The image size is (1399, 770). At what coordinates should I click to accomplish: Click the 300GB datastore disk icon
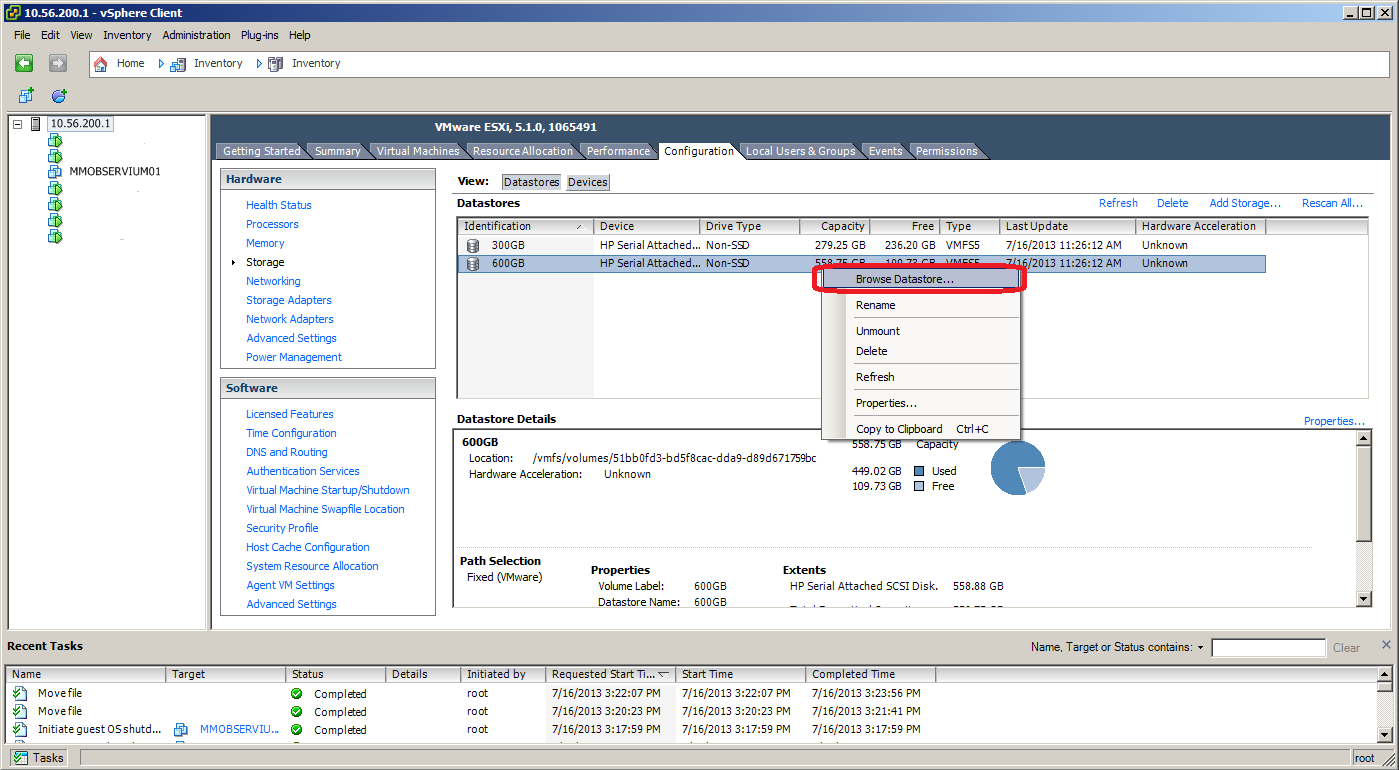click(x=473, y=245)
